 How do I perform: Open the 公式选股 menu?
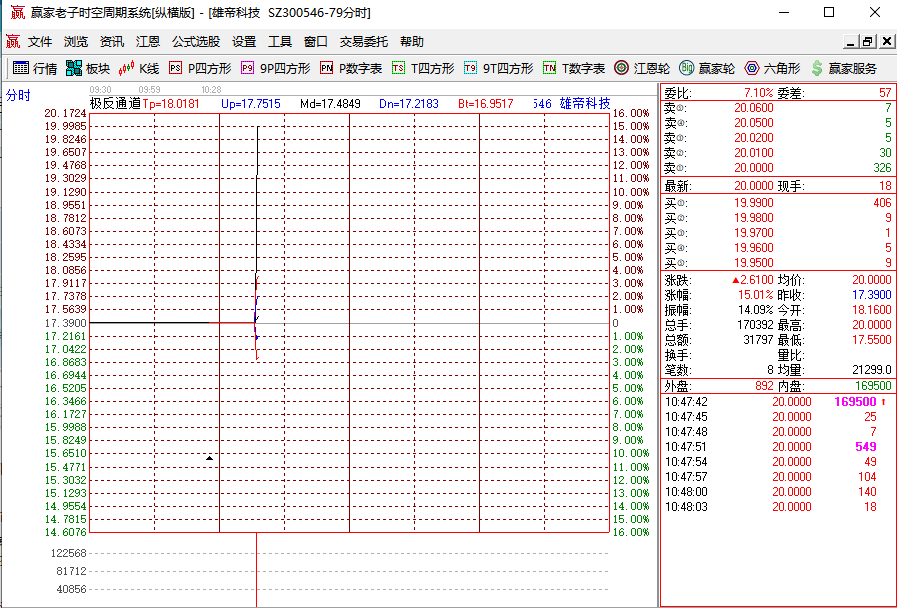click(196, 42)
